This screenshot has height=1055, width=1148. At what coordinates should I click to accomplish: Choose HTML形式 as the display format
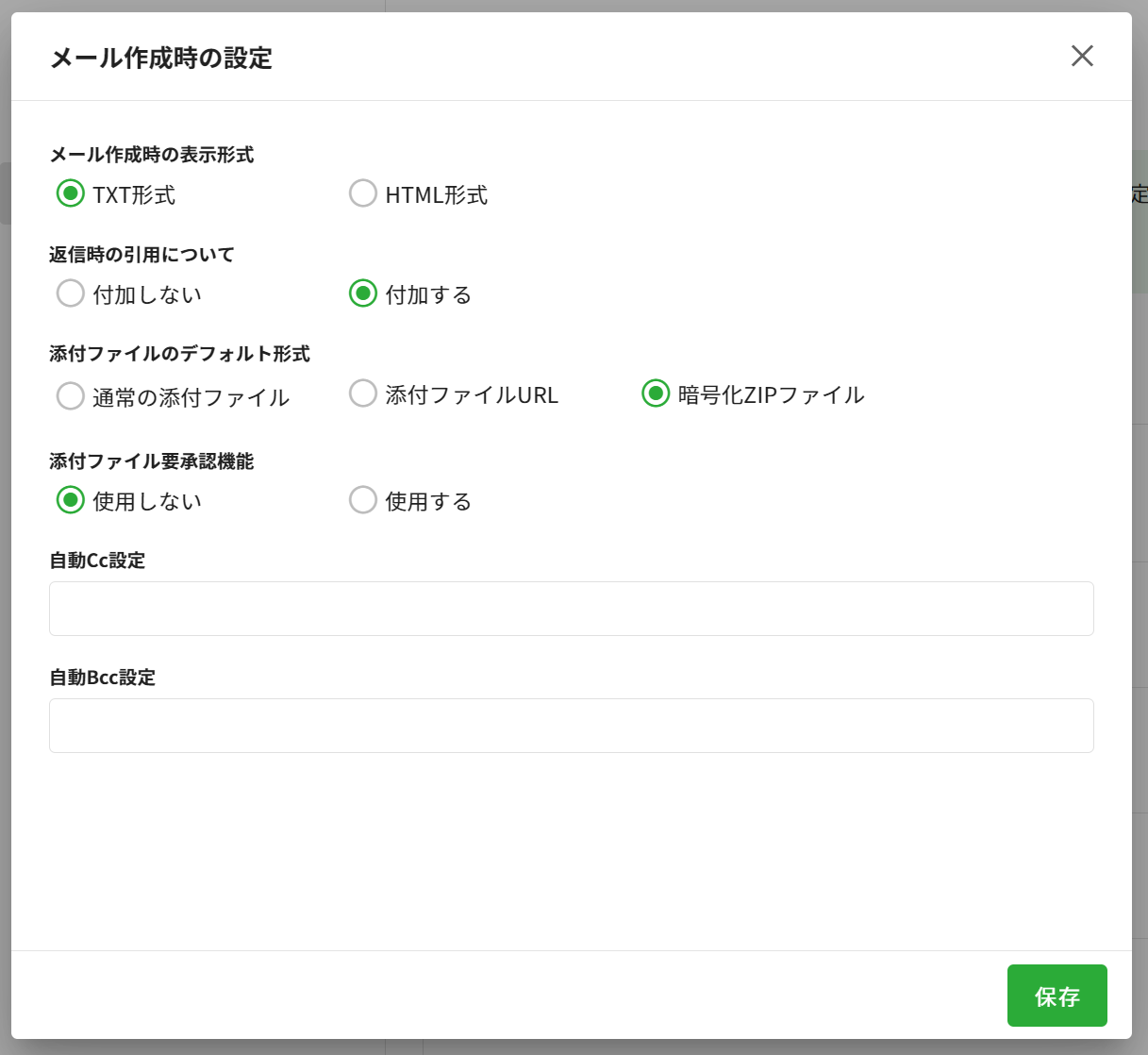(x=363, y=193)
